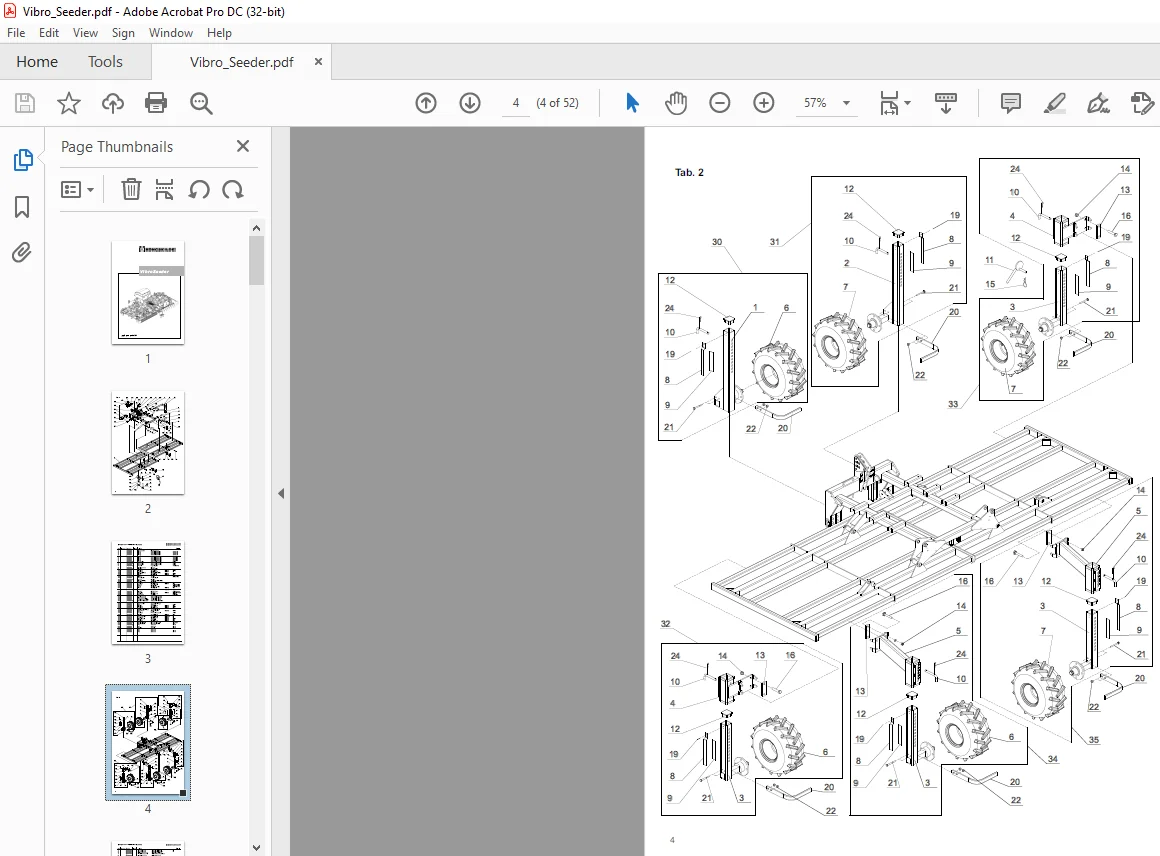Expand the fit page dropdown arrow
The height and width of the screenshot is (856, 1160).
click(x=908, y=103)
